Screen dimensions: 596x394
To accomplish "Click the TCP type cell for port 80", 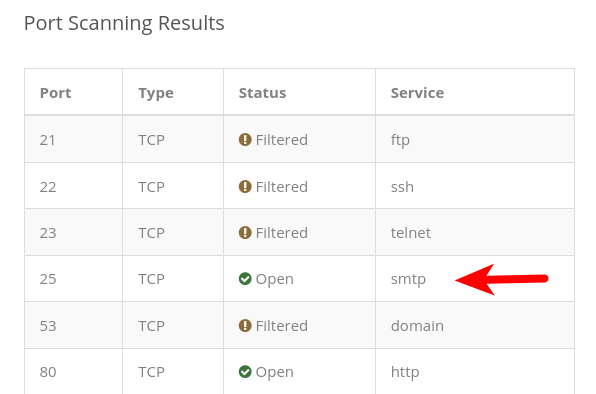I will tap(173, 371).
